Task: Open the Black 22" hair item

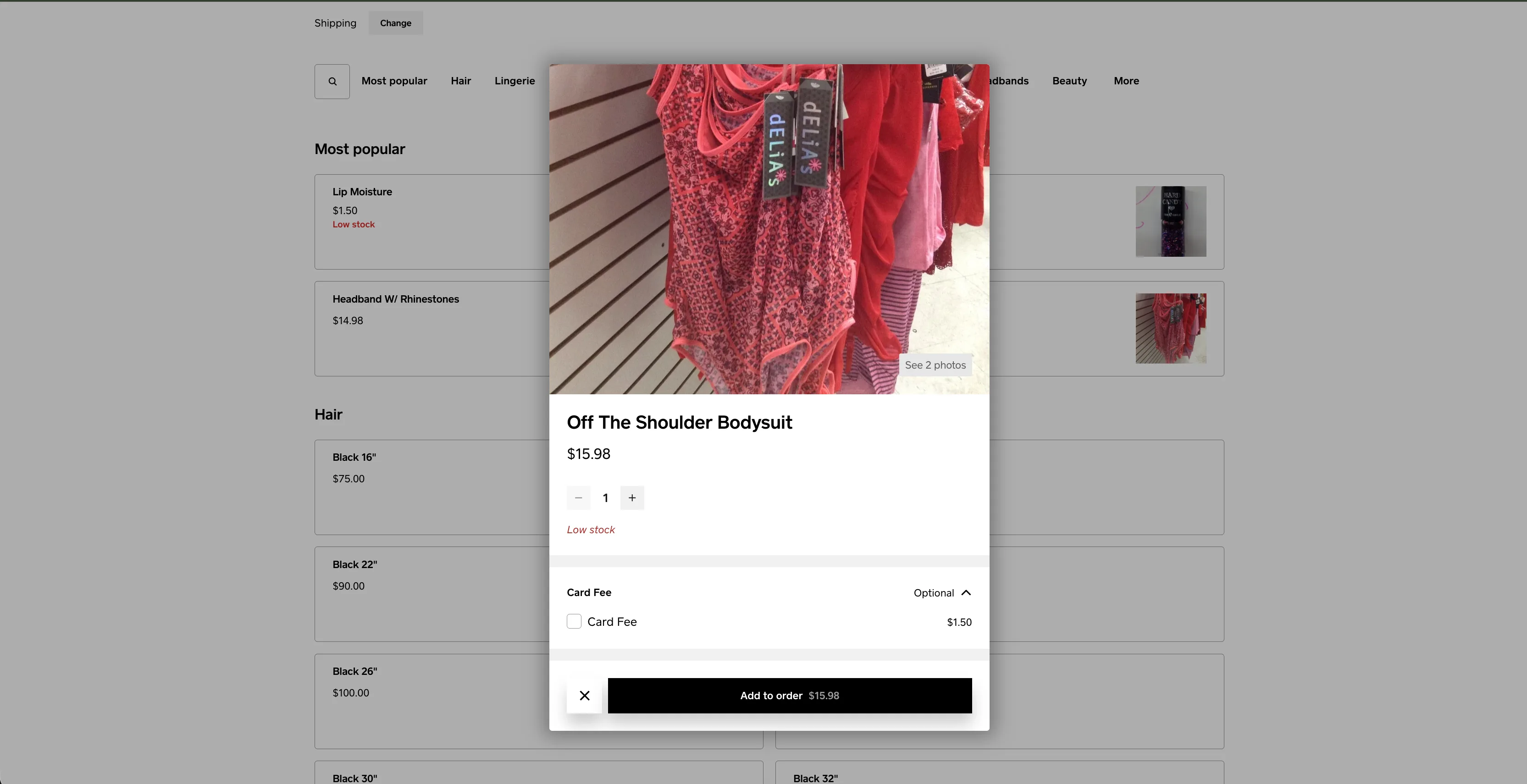Action: [432, 594]
